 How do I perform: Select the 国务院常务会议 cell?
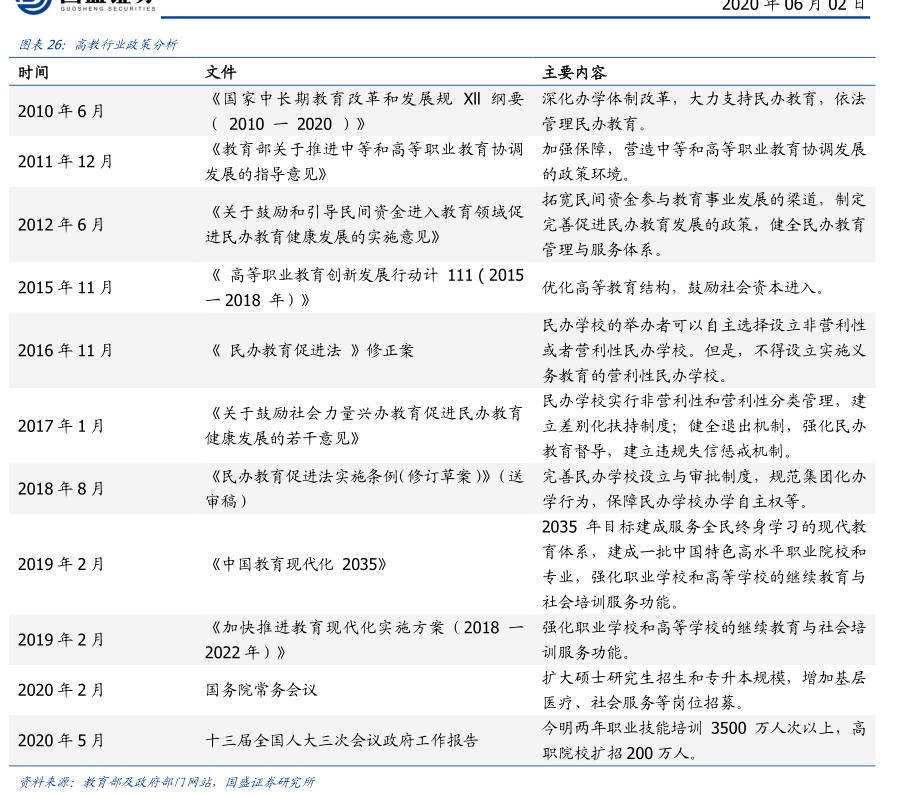pos(261,690)
